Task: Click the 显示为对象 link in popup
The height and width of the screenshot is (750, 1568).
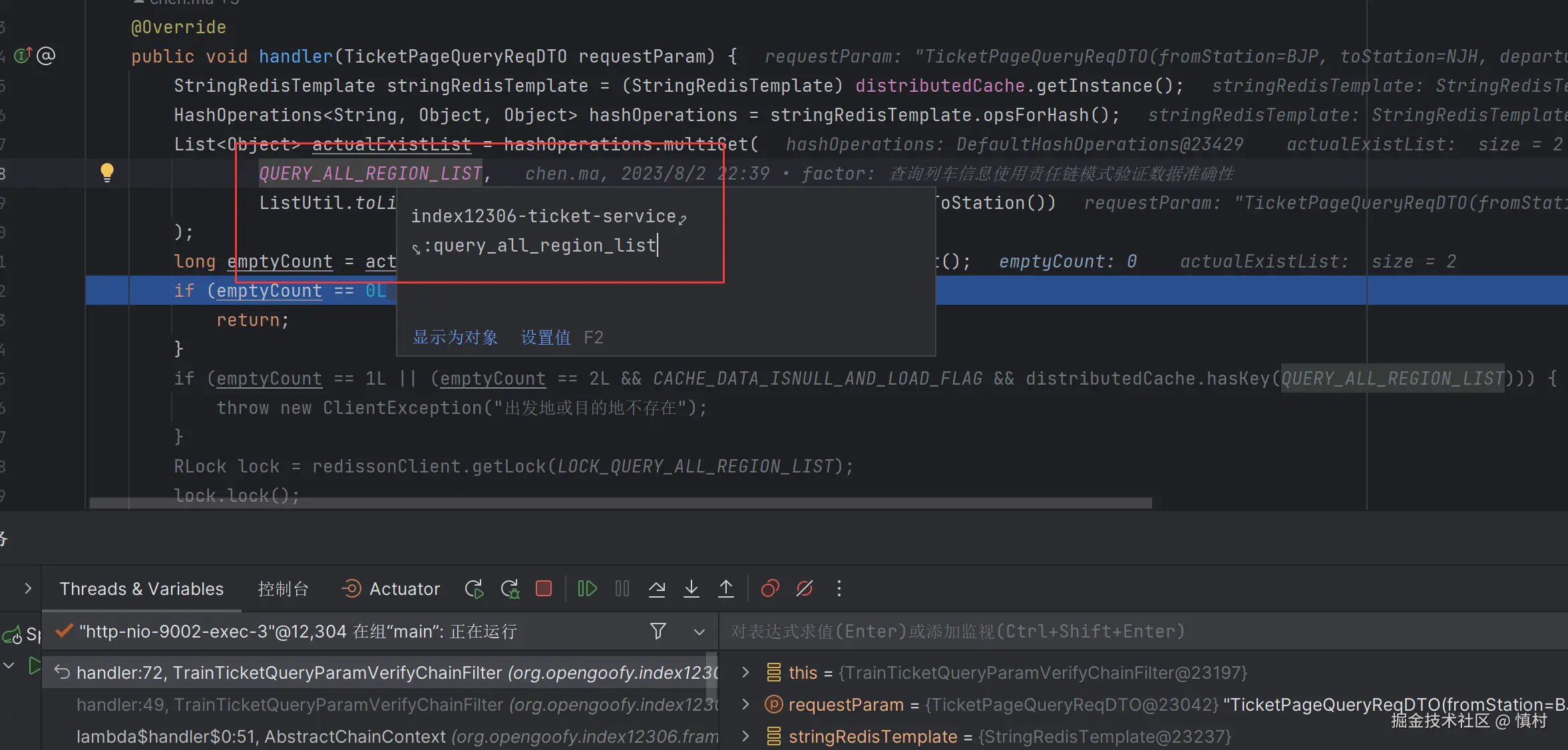Action: 455,337
